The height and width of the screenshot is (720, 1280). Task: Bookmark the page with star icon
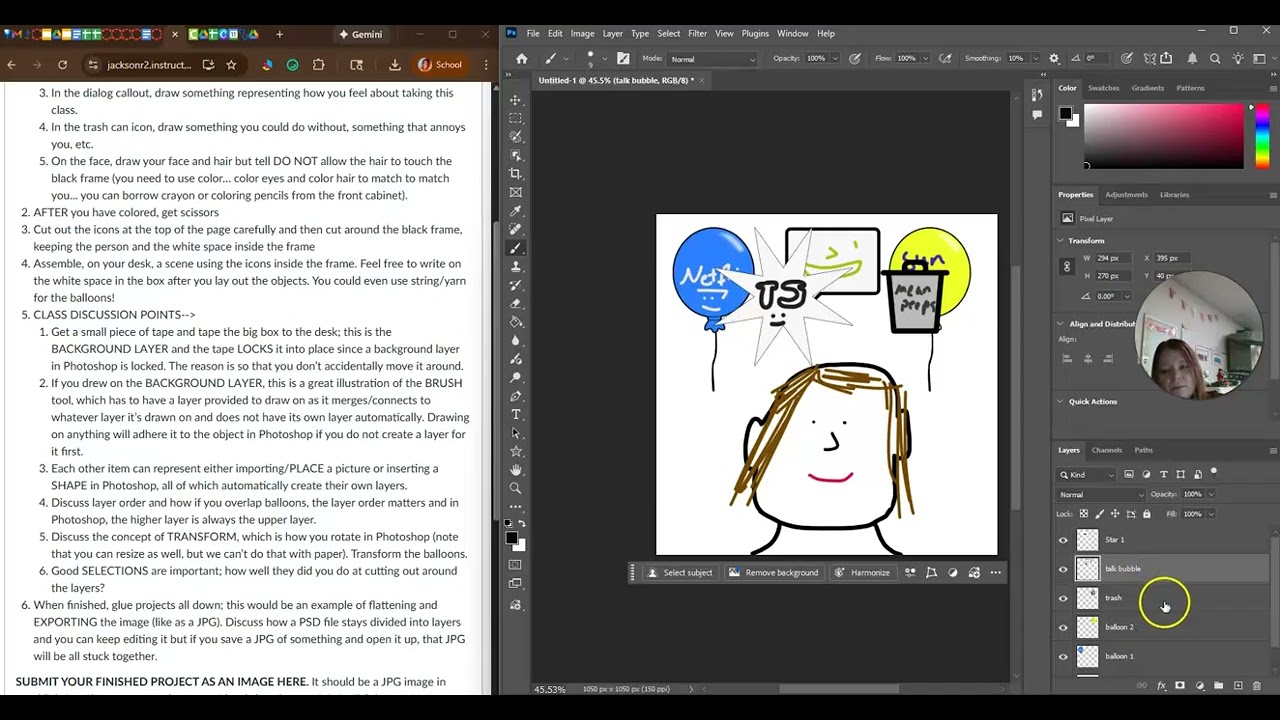[231, 65]
